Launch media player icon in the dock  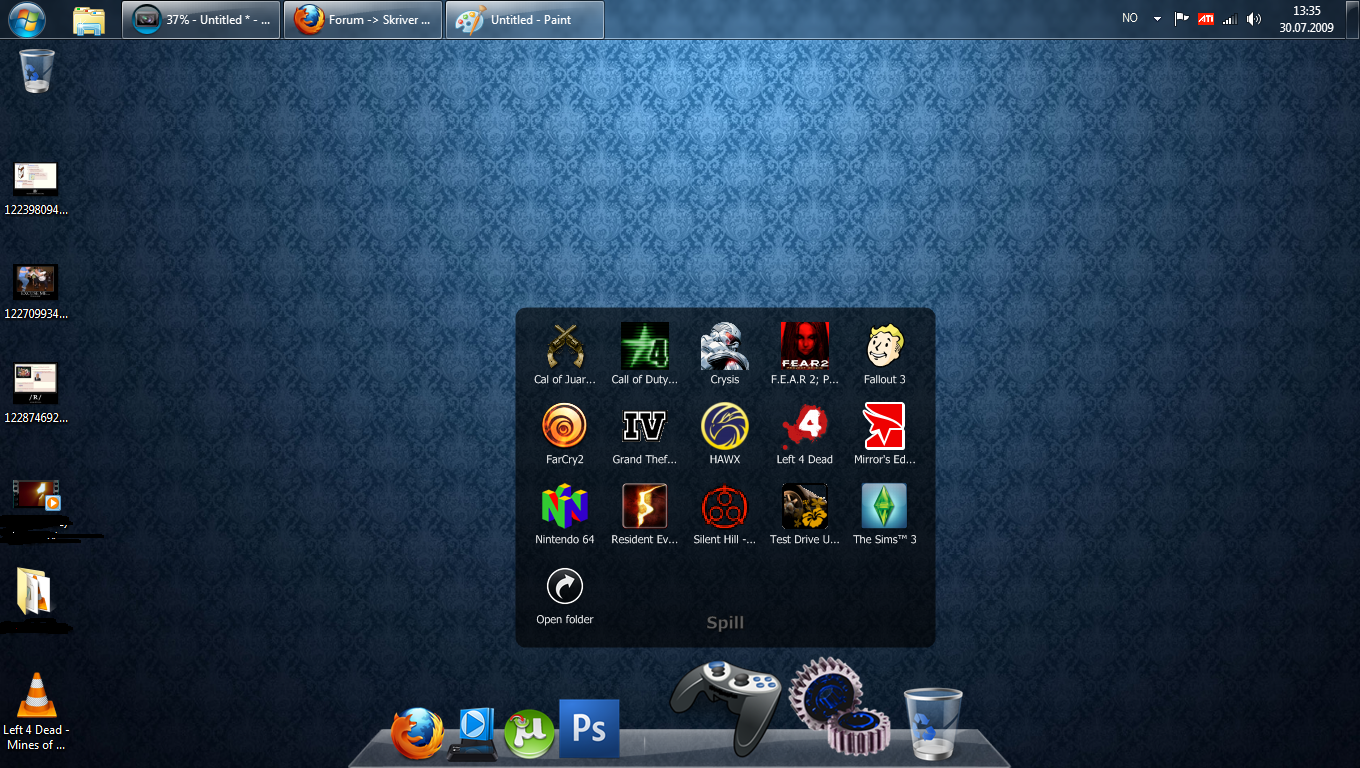(x=474, y=733)
